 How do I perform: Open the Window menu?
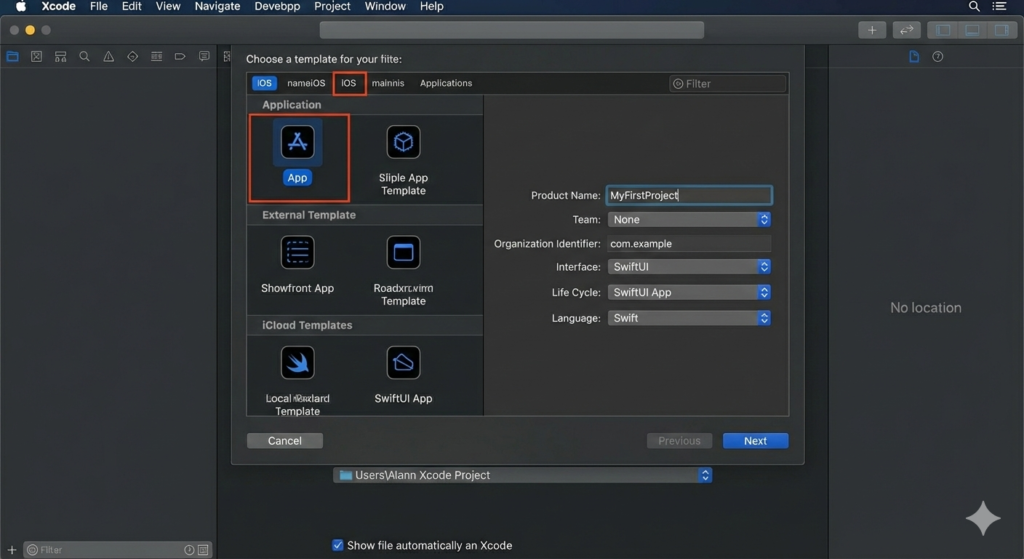pyautogui.click(x=385, y=7)
